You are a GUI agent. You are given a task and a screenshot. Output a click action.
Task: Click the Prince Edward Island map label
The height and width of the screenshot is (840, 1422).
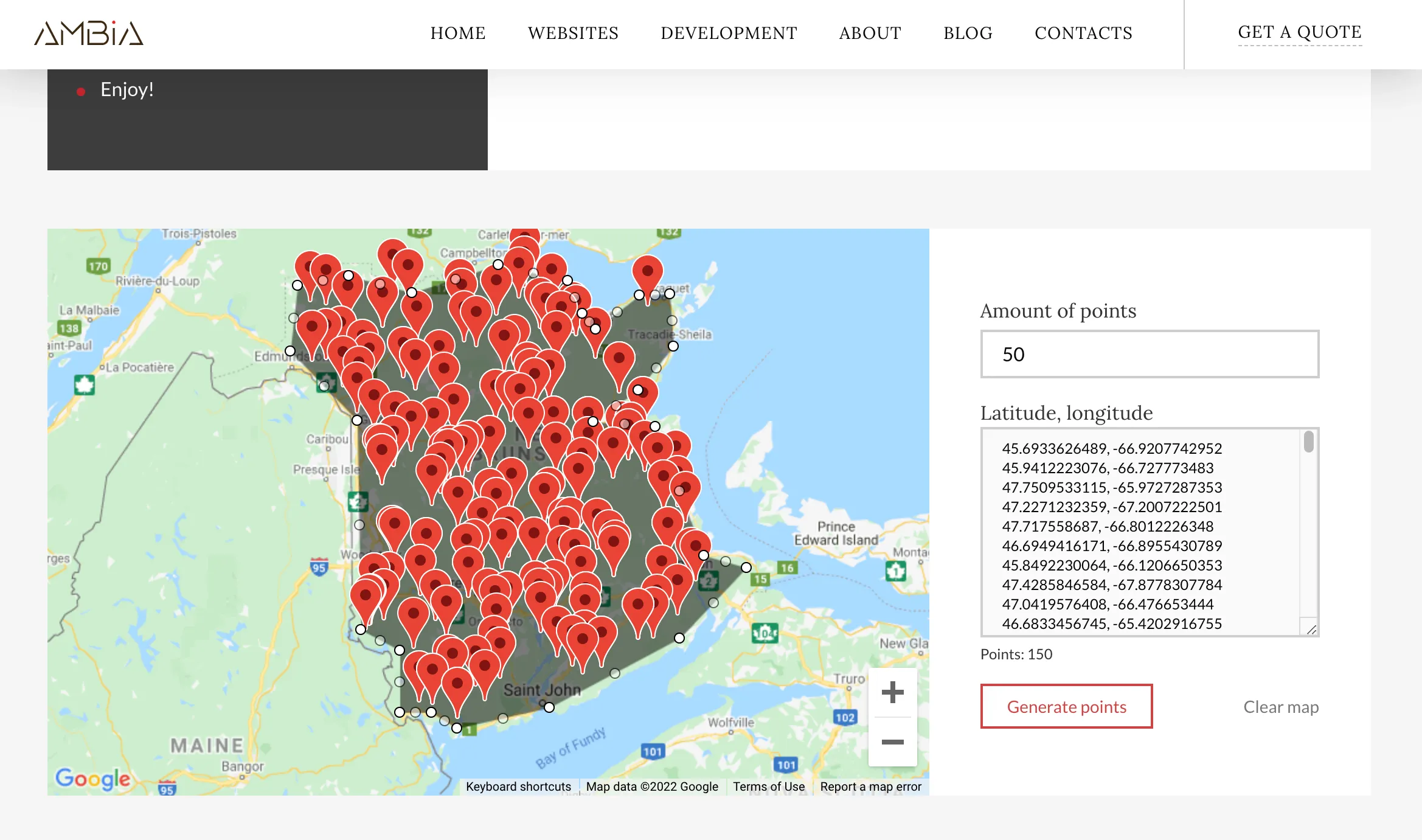coord(836,533)
